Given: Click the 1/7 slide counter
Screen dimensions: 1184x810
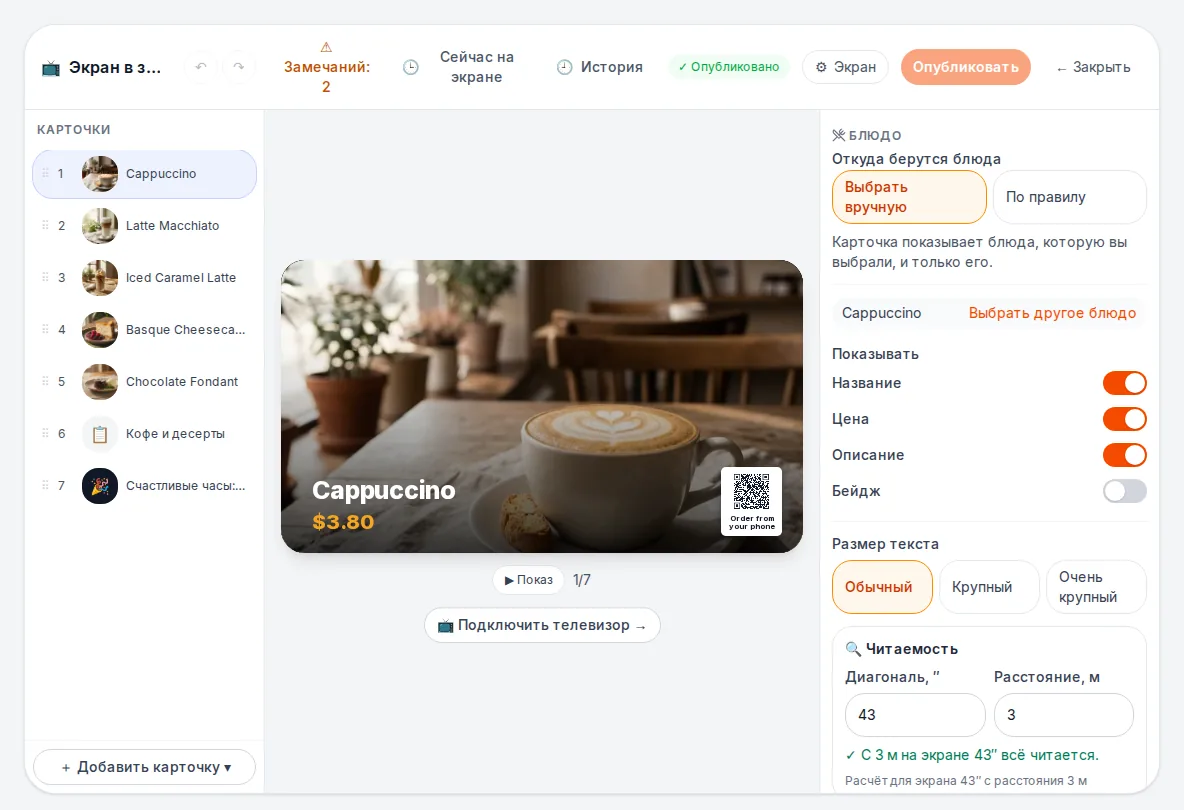Looking at the screenshot, I should tap(581, 580).
